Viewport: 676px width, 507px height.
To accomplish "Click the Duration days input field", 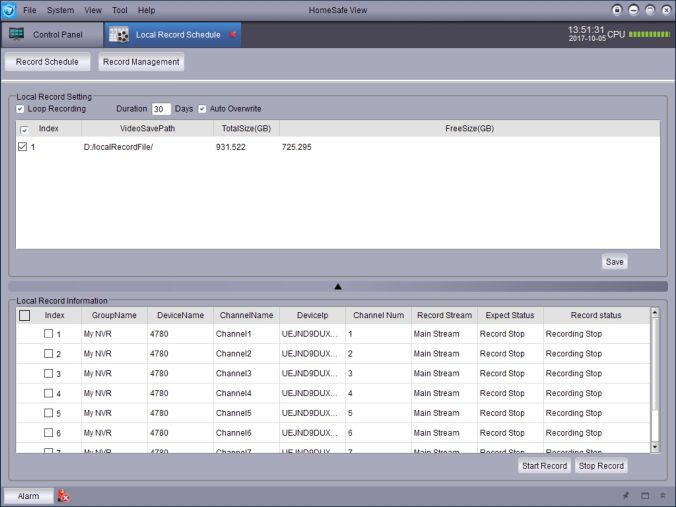I will pyautogui.click(x=161, y=109).
